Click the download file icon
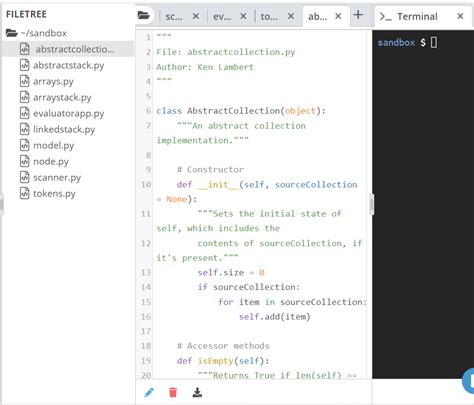The height and width of the screenshot is (405, 474). tap(197, 392)
